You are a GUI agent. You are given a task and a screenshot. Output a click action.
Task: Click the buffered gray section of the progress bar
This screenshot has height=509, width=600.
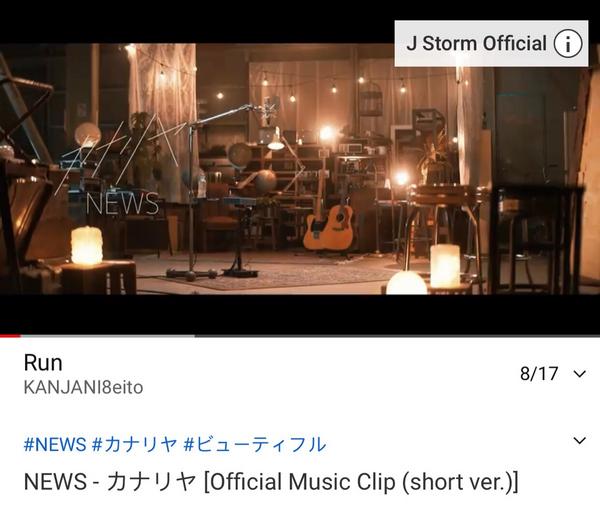point(108,336)
